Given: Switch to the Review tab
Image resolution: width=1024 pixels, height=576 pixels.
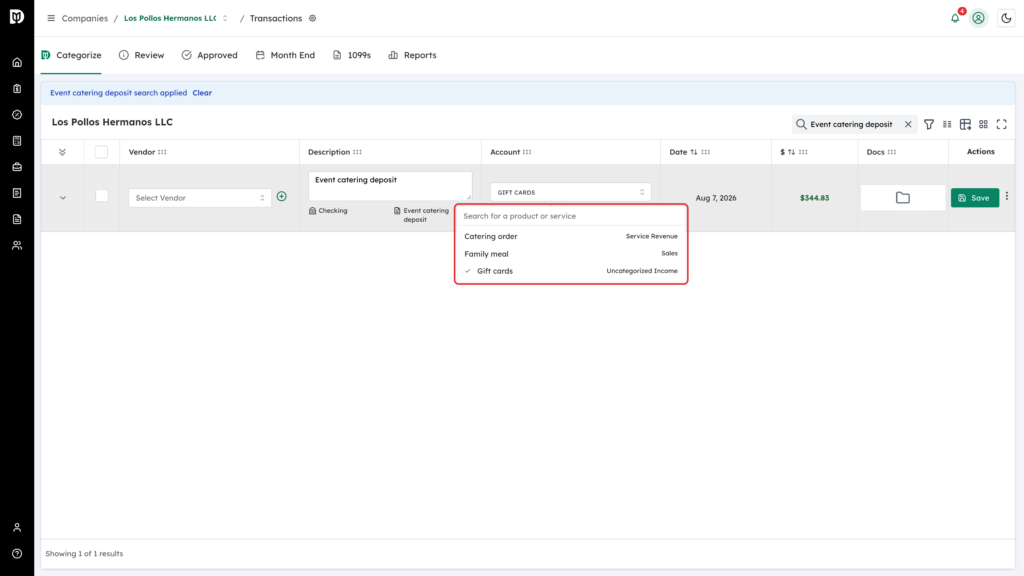Looking at the screenshot, I should pyautogui.click(x=142, y=56).
